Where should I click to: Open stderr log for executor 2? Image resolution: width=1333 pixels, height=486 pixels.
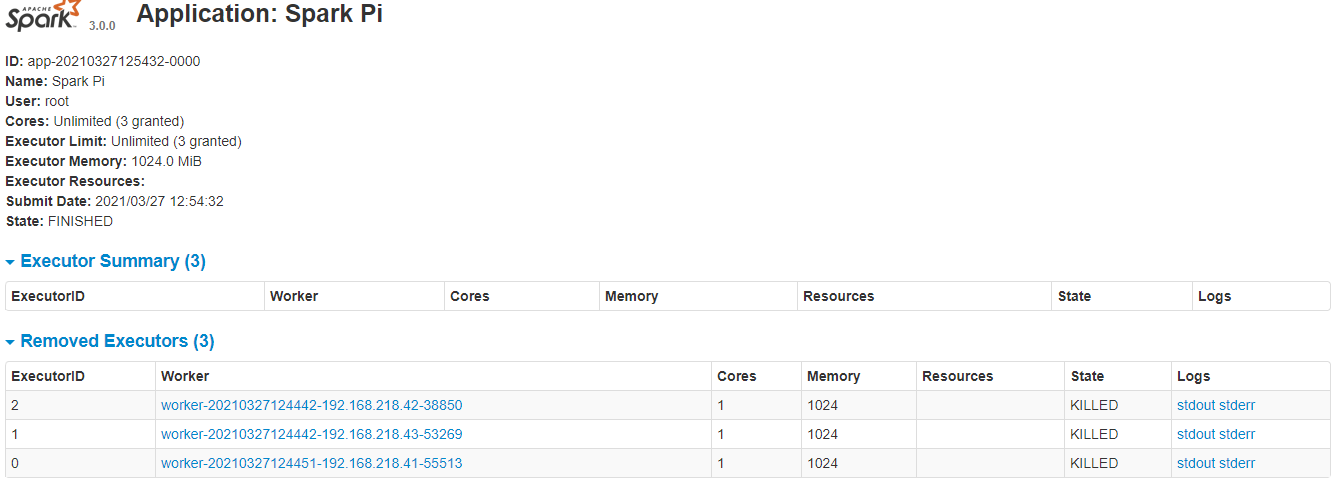point(1237,405)
